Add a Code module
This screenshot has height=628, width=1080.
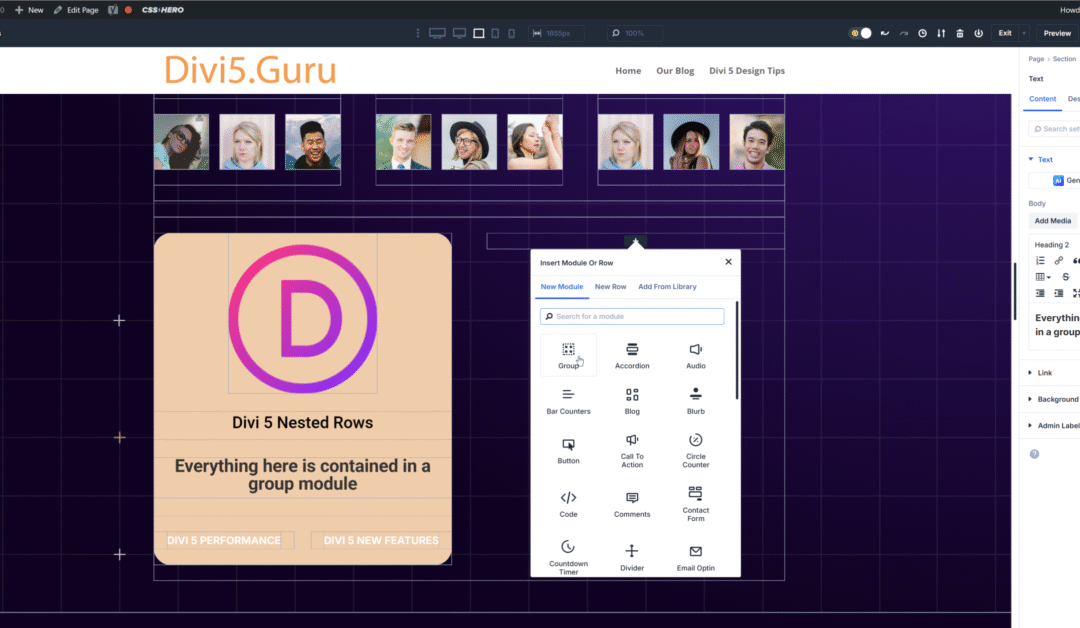568,504
